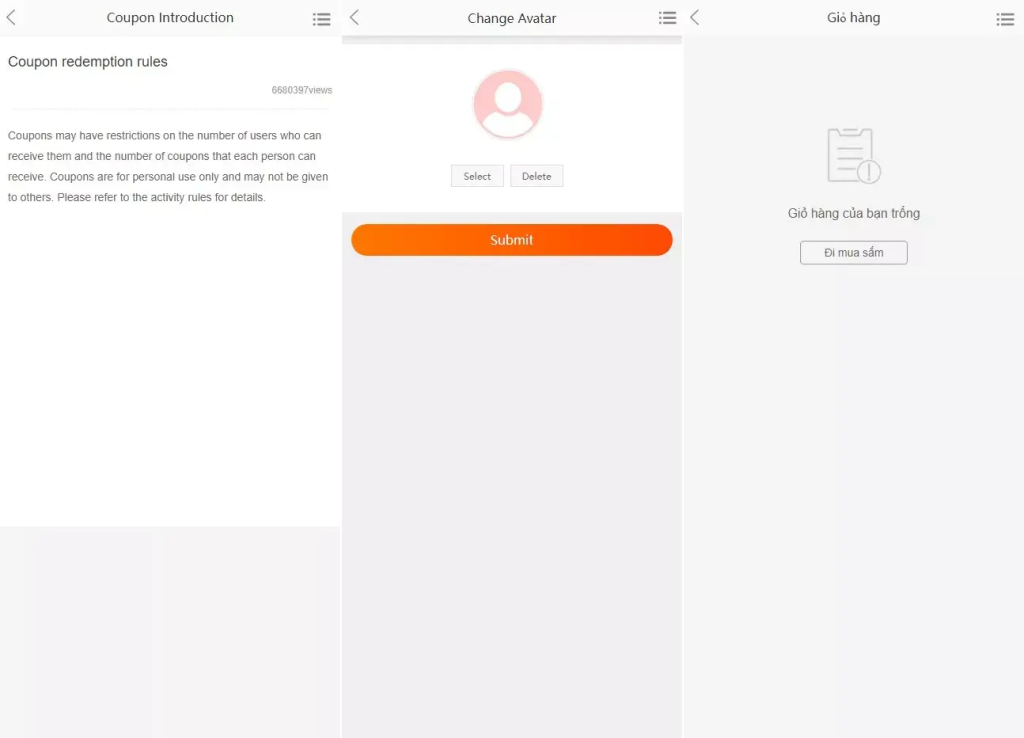This screenshot has height=738, width=1024.
Task: Click the Đi mua sắm button
Action: [854, 253]
